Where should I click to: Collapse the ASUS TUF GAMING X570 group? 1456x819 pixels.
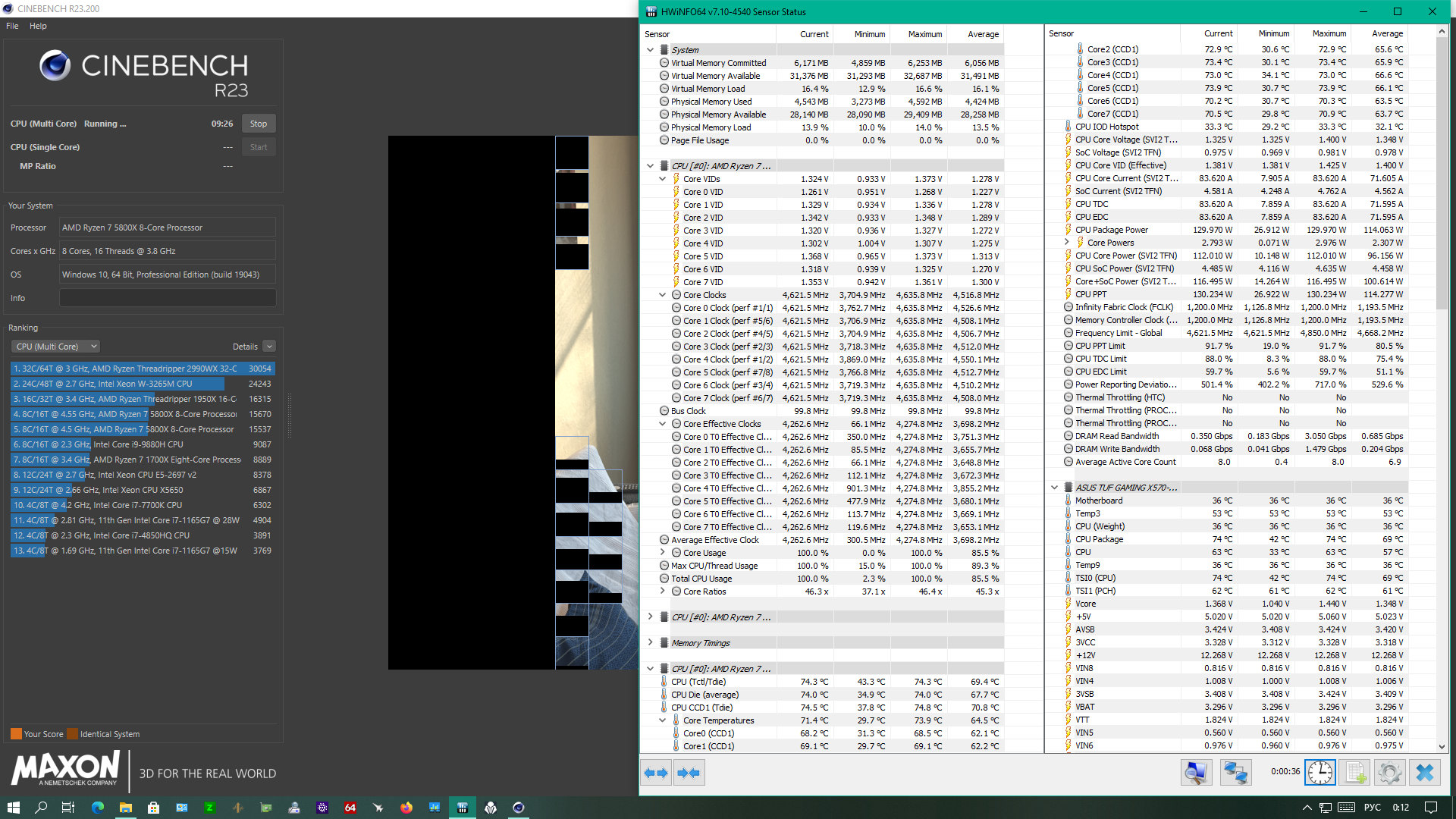(x=1054, y=488)
